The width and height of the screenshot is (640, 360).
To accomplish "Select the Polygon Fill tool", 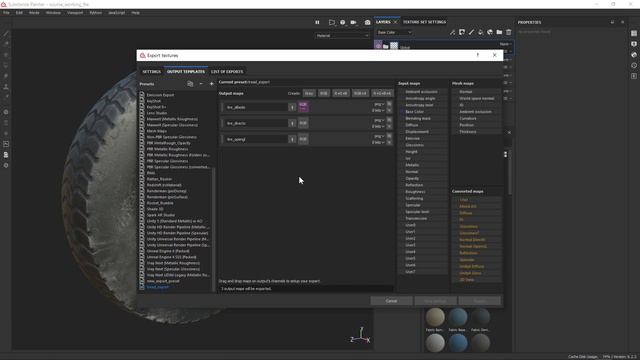I will pos(6,65).
